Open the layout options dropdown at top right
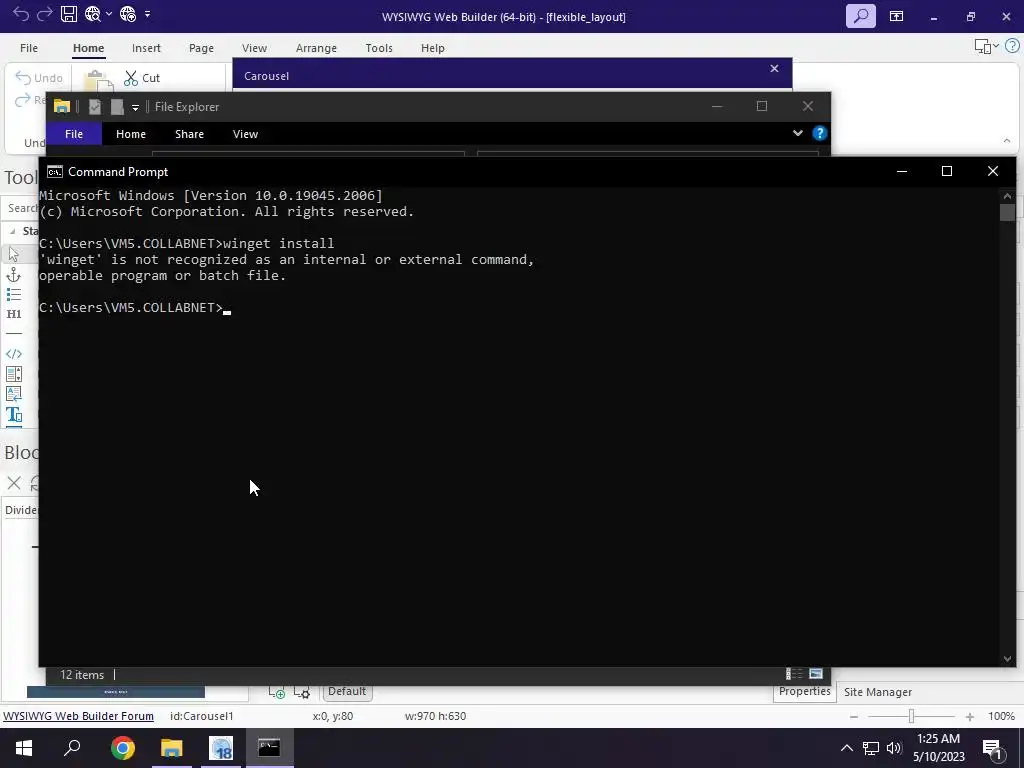 pos(986,46)
